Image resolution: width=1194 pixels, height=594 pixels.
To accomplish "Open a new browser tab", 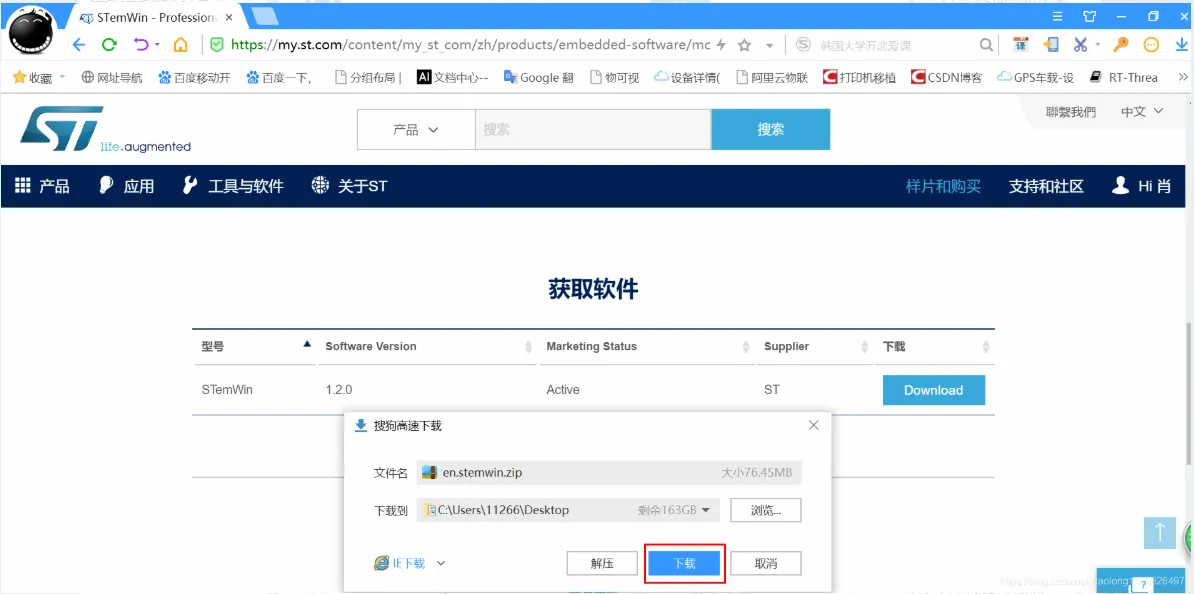I will [264, 16].
